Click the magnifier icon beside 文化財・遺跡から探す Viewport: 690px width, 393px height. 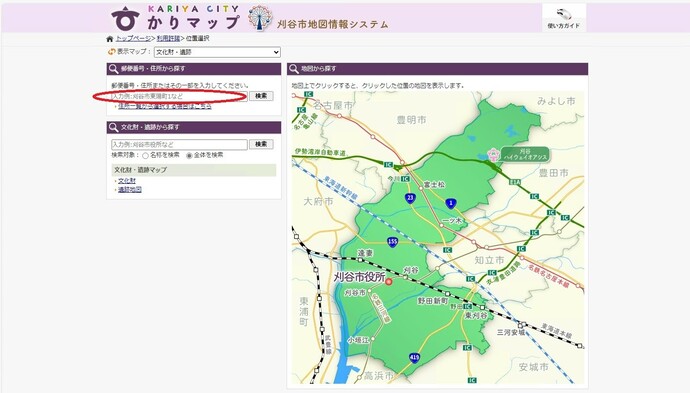point(113,127)
